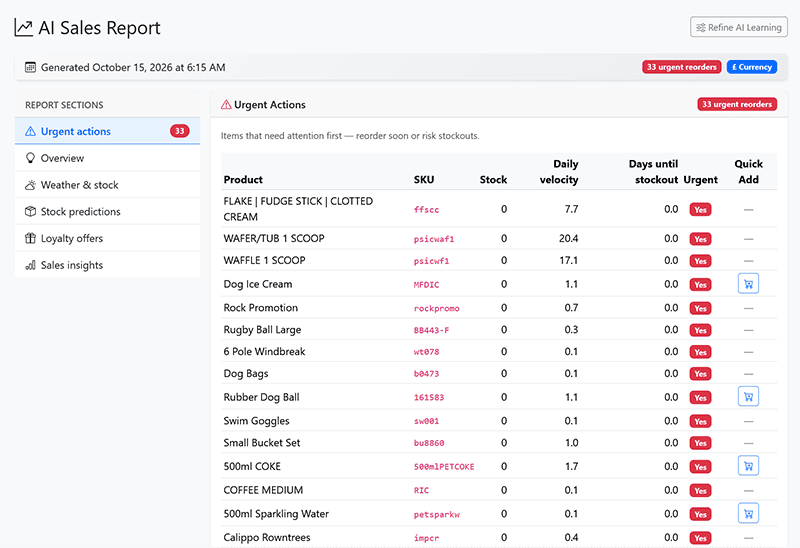Viewport: 800px width, 548px height.
Task: Select SKU code petsparkw
Action: (436, 514)
